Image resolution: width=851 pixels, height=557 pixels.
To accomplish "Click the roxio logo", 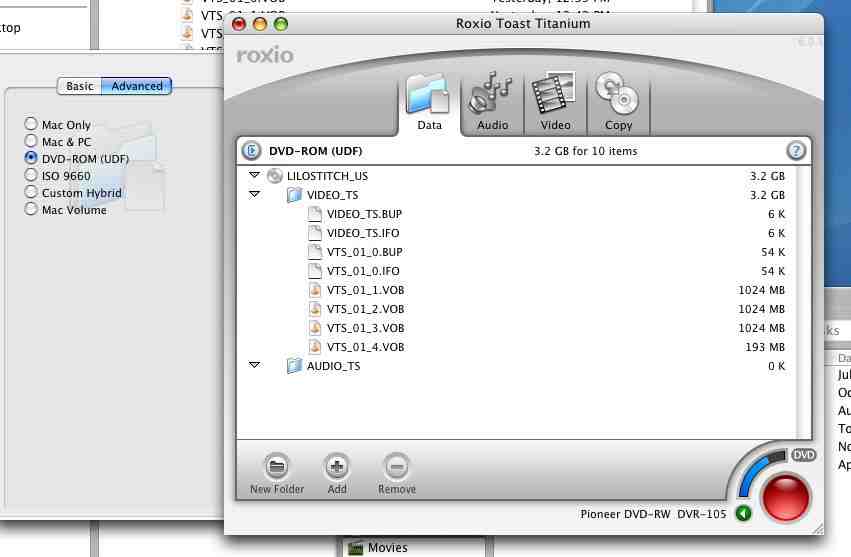I will tap(265, 55).
